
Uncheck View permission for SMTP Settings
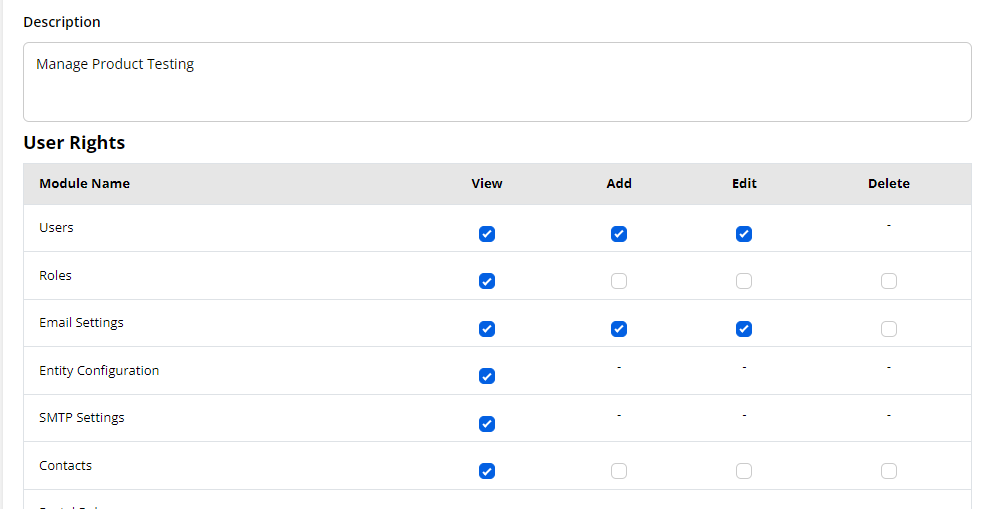pyautogui.click(x=487, y=424)
